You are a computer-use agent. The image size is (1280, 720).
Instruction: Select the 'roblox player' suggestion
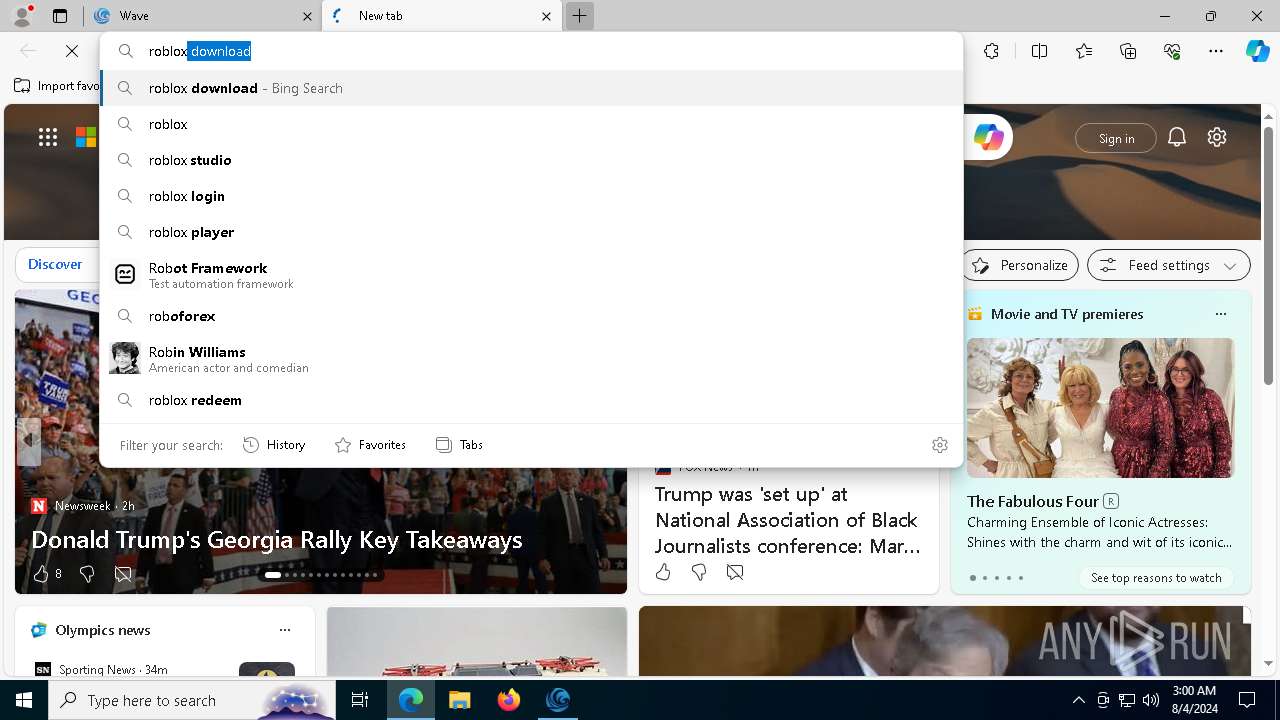[x=531, y=232]
